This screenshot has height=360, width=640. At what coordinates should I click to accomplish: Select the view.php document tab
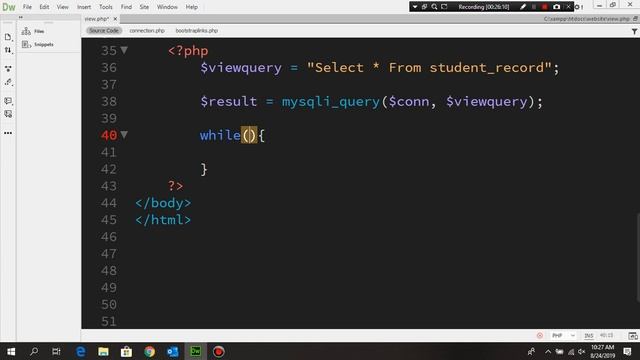pyautogui.click(x=97, y=19)
